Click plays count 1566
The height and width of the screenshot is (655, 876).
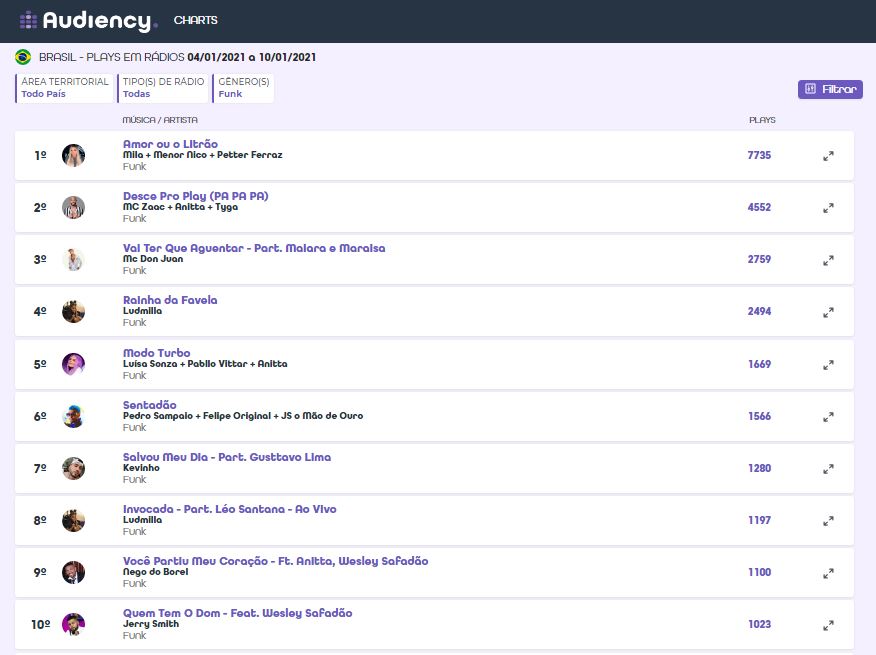click(759, 416)
